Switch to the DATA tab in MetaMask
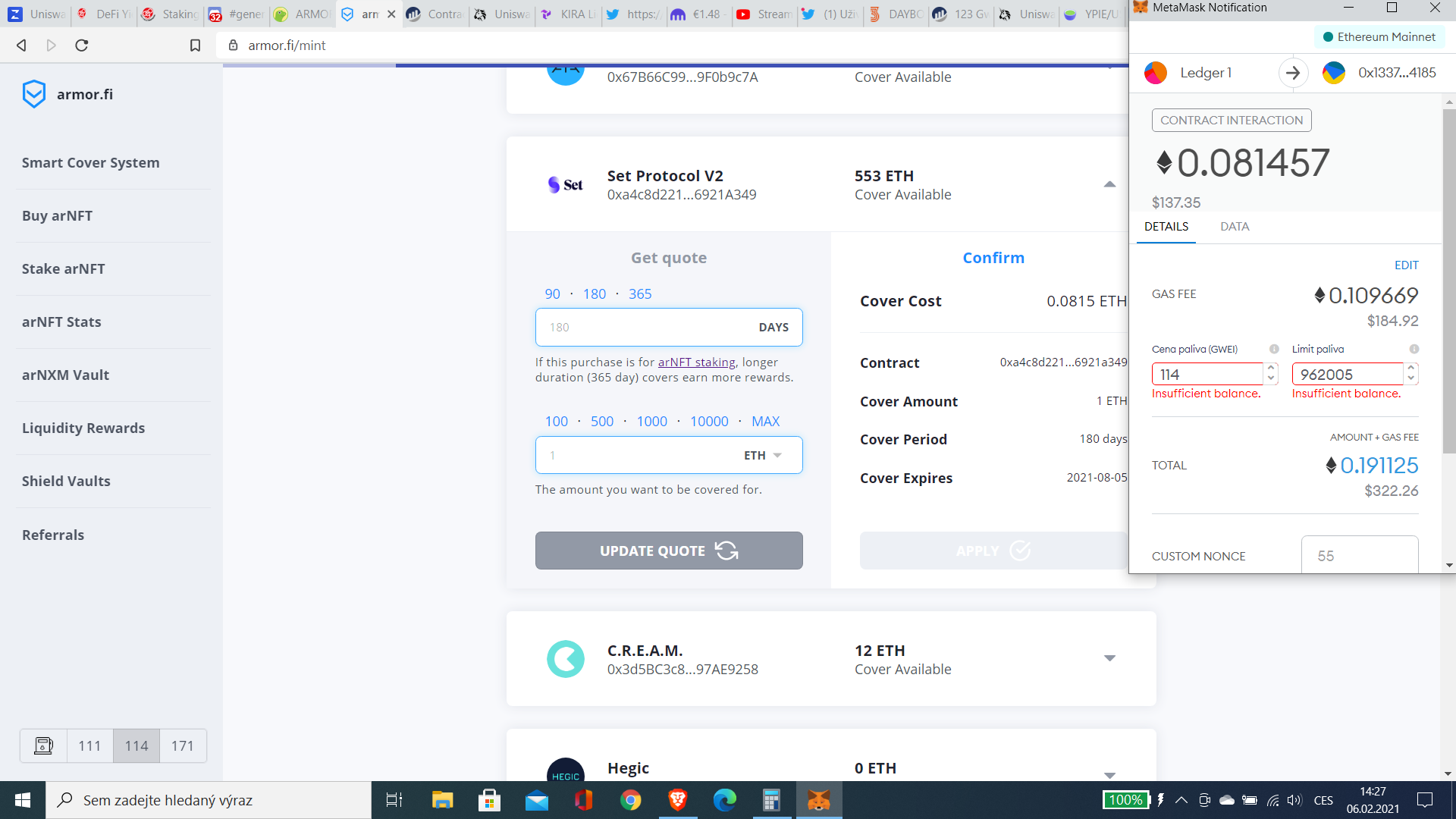The width and height of the screenshot is (1456, 819). (1235, 227)
